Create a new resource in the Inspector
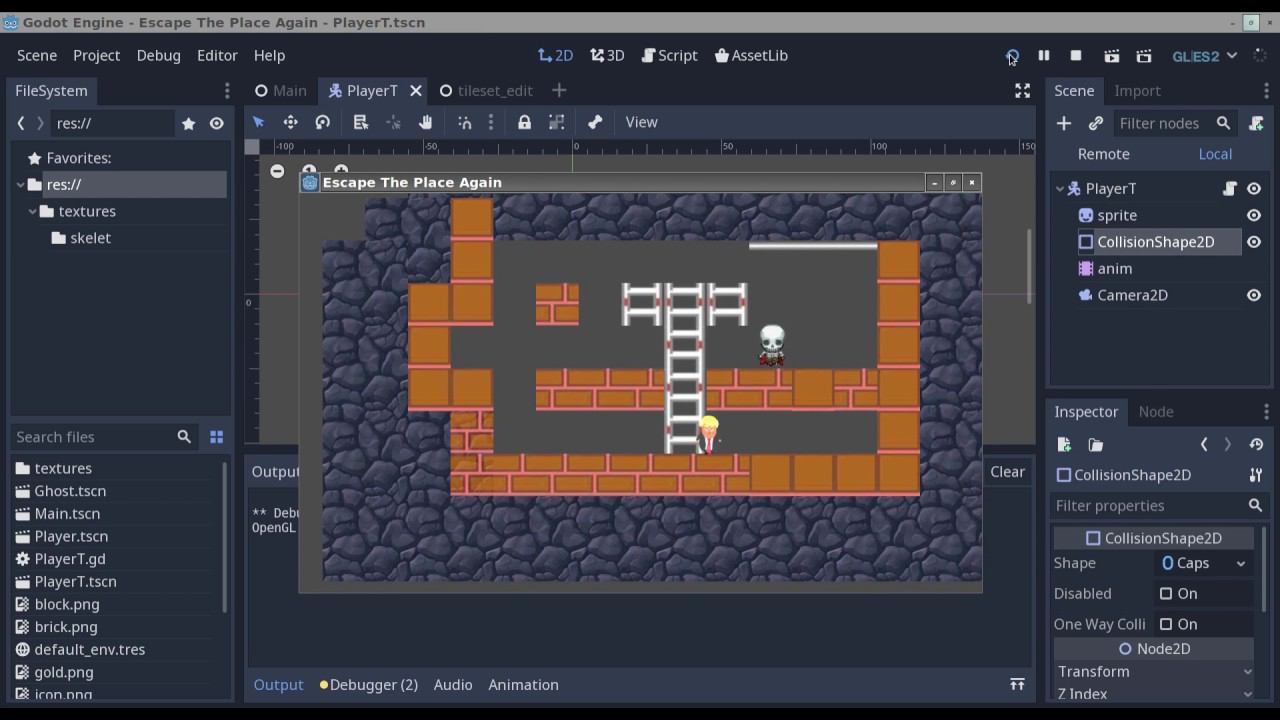The image size is (1280, 720). [x=1064, y=445]
